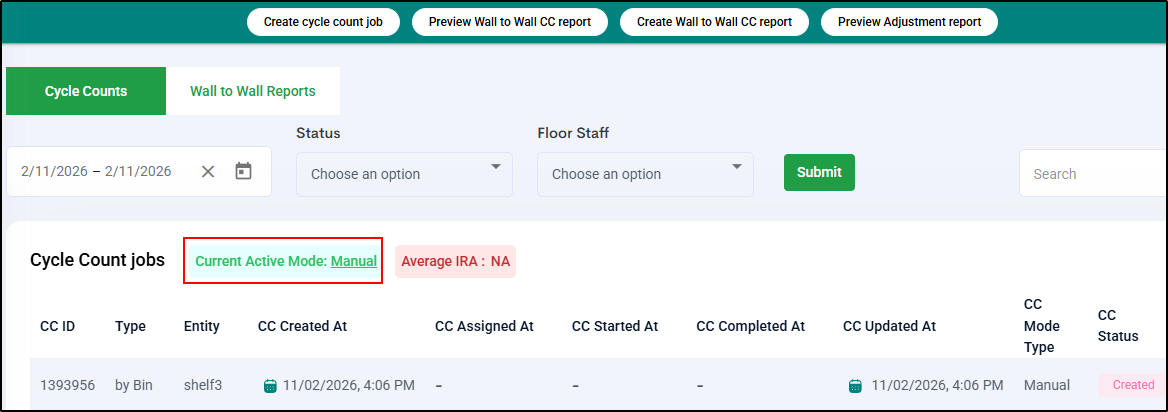
Task: Click the Average IRA badge
Action: pos(455,261)
